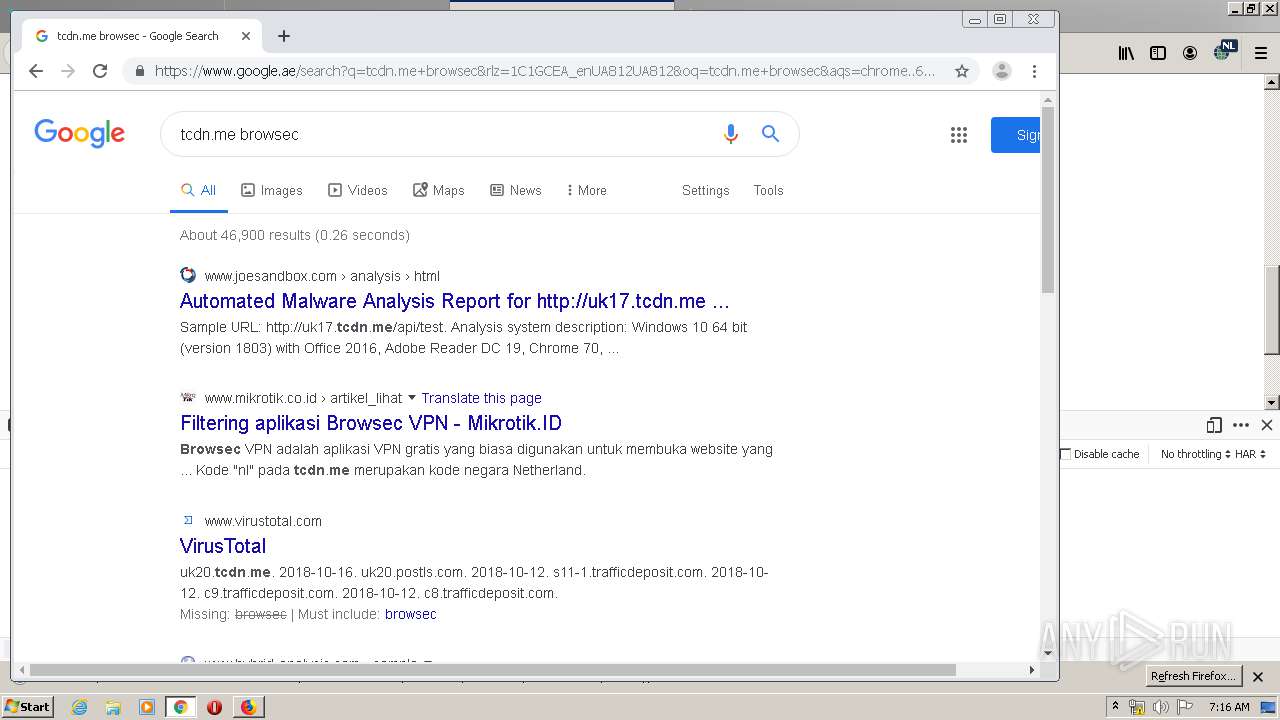The image size is (1280, 720).
Task: Open HAR dropdown in devtools
Action: pyautogui.click(x=1250, y=454)
